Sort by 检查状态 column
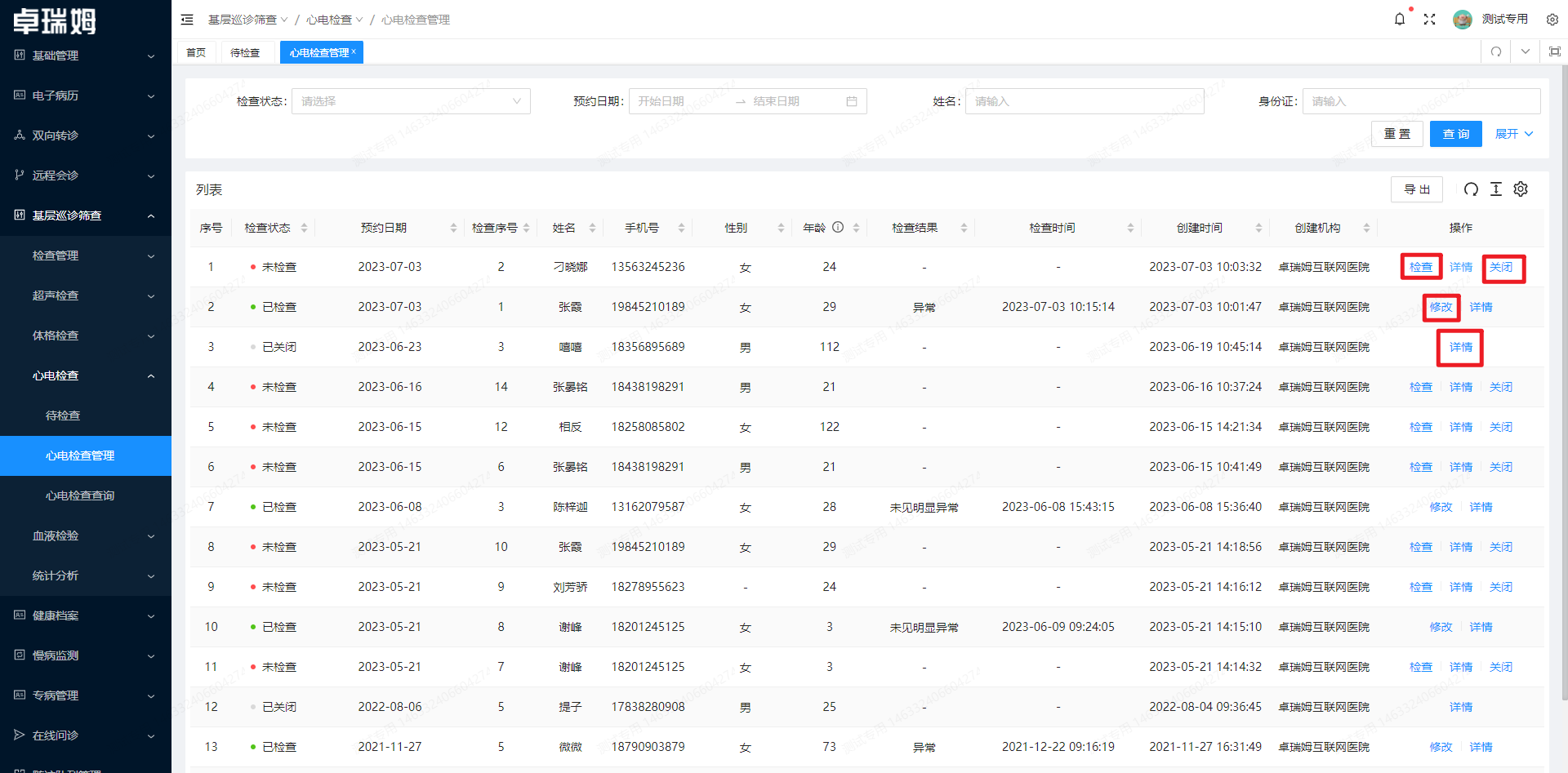Image resolution: width=1568 pixels, height=773 pixels. (304, 228)
